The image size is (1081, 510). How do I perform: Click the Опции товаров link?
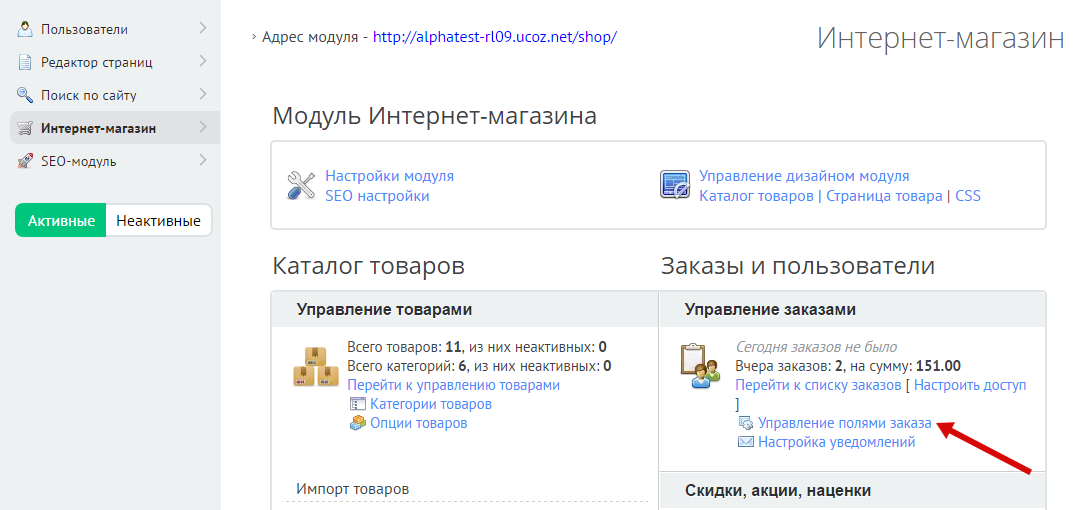pos(418,423)
